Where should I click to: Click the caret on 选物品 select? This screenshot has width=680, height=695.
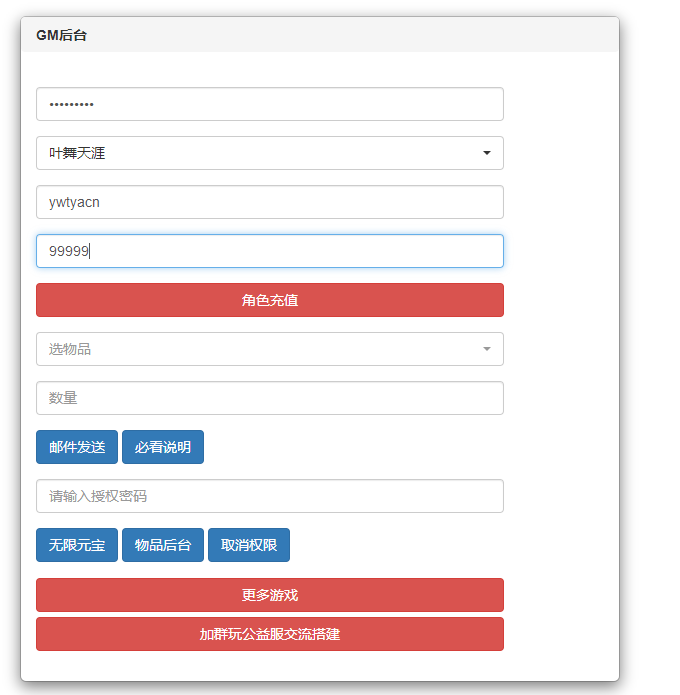[487, 349]
